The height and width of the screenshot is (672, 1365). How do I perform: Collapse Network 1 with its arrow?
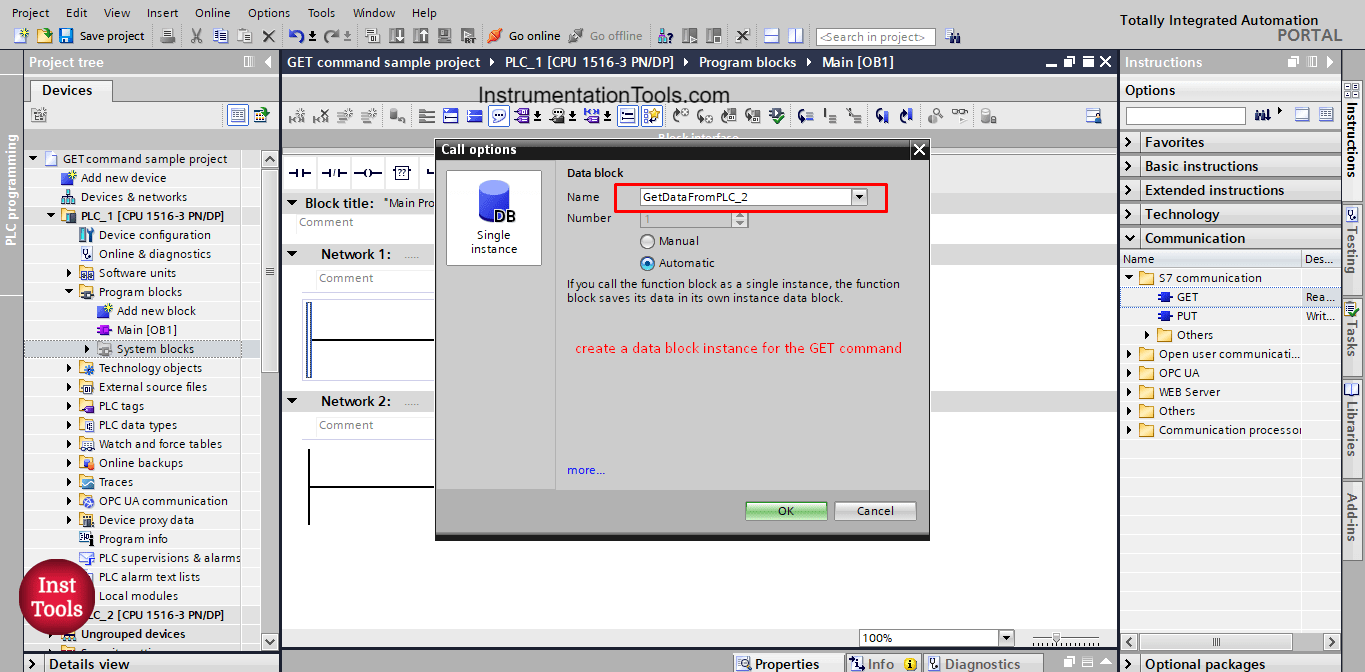(x=293, y=254)
